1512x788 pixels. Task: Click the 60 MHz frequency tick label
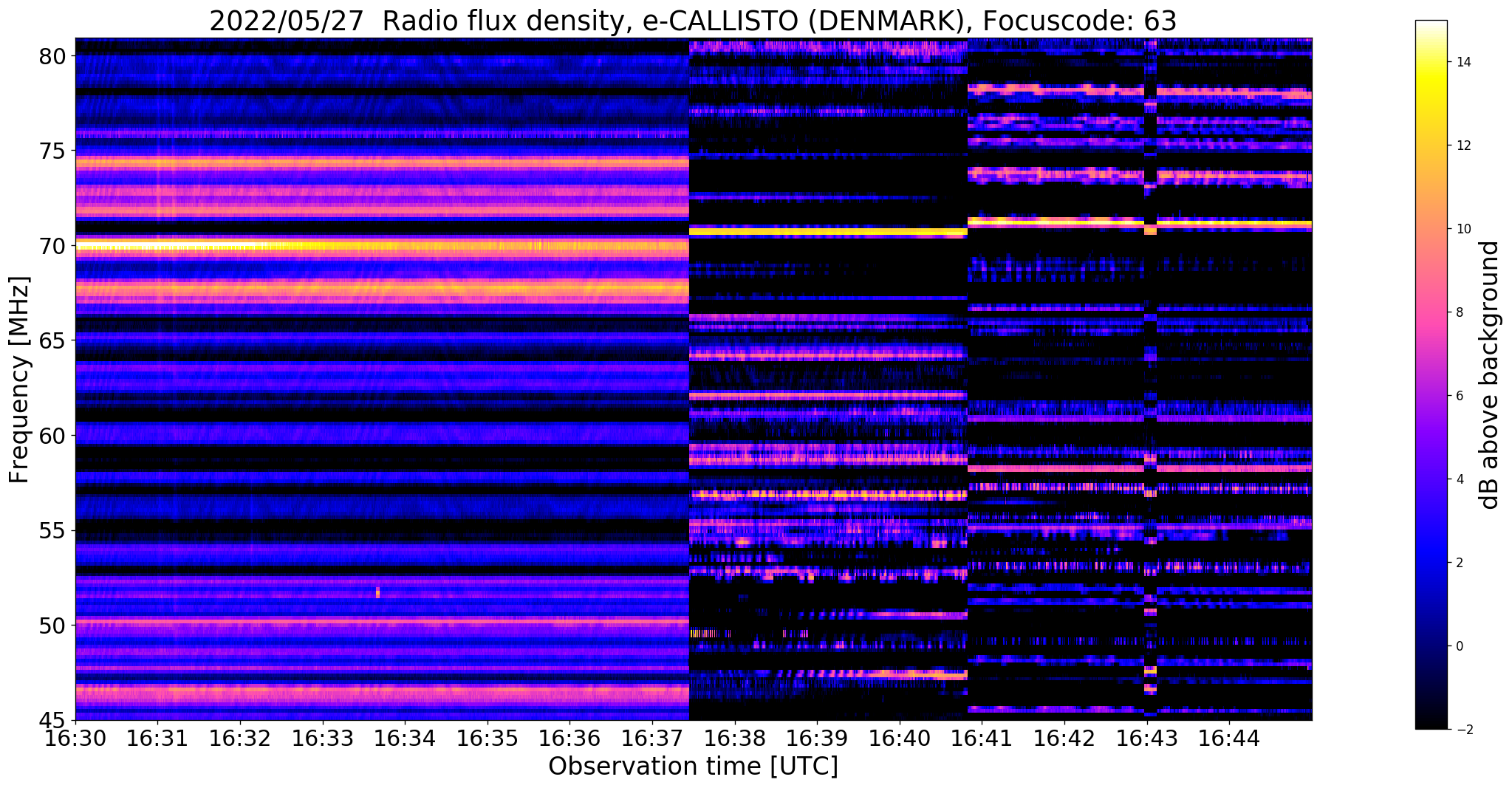[53, 436]
